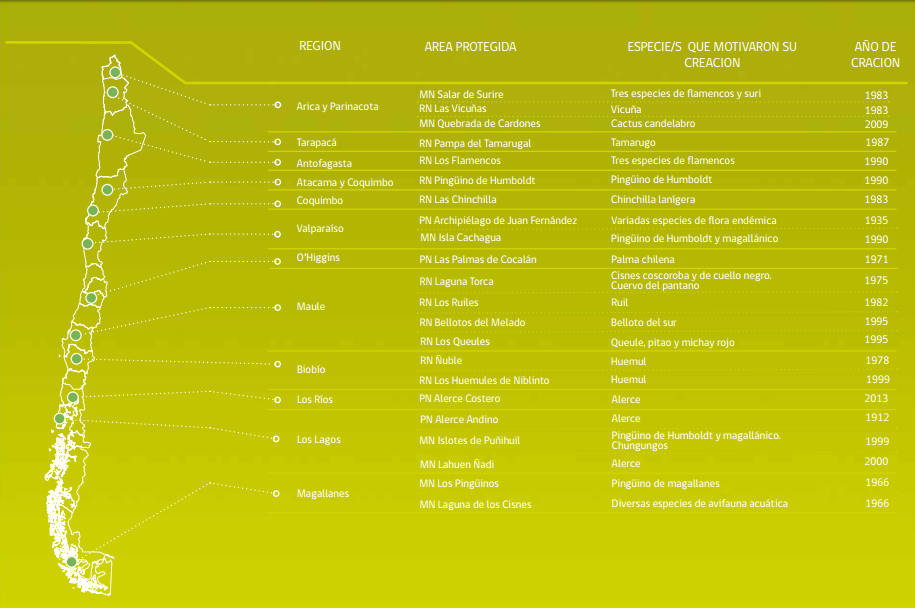Select MN Islotes de Puñihuil entry
The width and height of the screenshot is (915, 608).
pyautogui.click(x=469, y=441)
